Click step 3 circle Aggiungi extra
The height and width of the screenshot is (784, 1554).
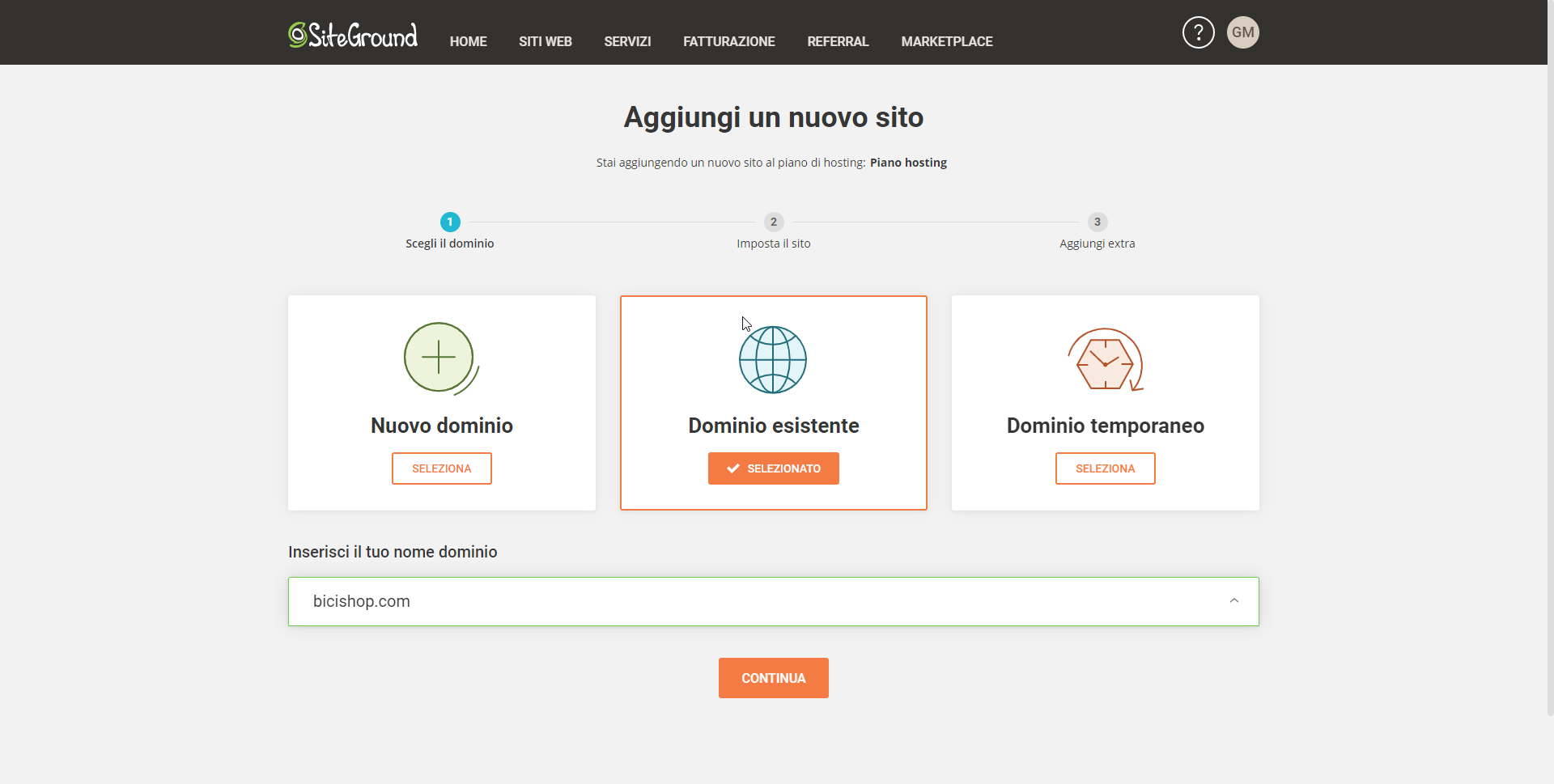pos(1098,222)
